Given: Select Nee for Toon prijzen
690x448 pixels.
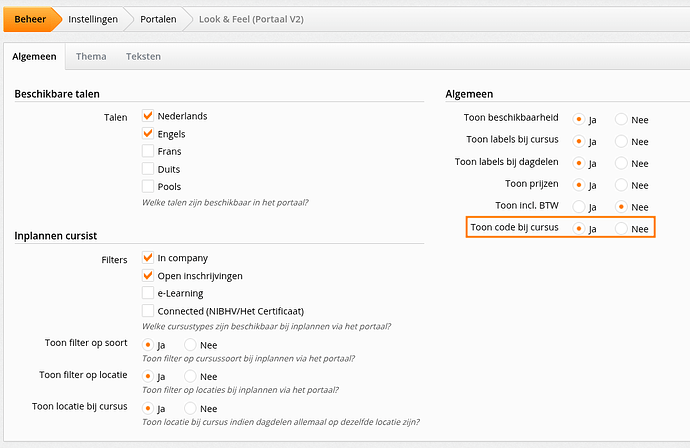Looking at the screenshot, I should coord(621,185).
